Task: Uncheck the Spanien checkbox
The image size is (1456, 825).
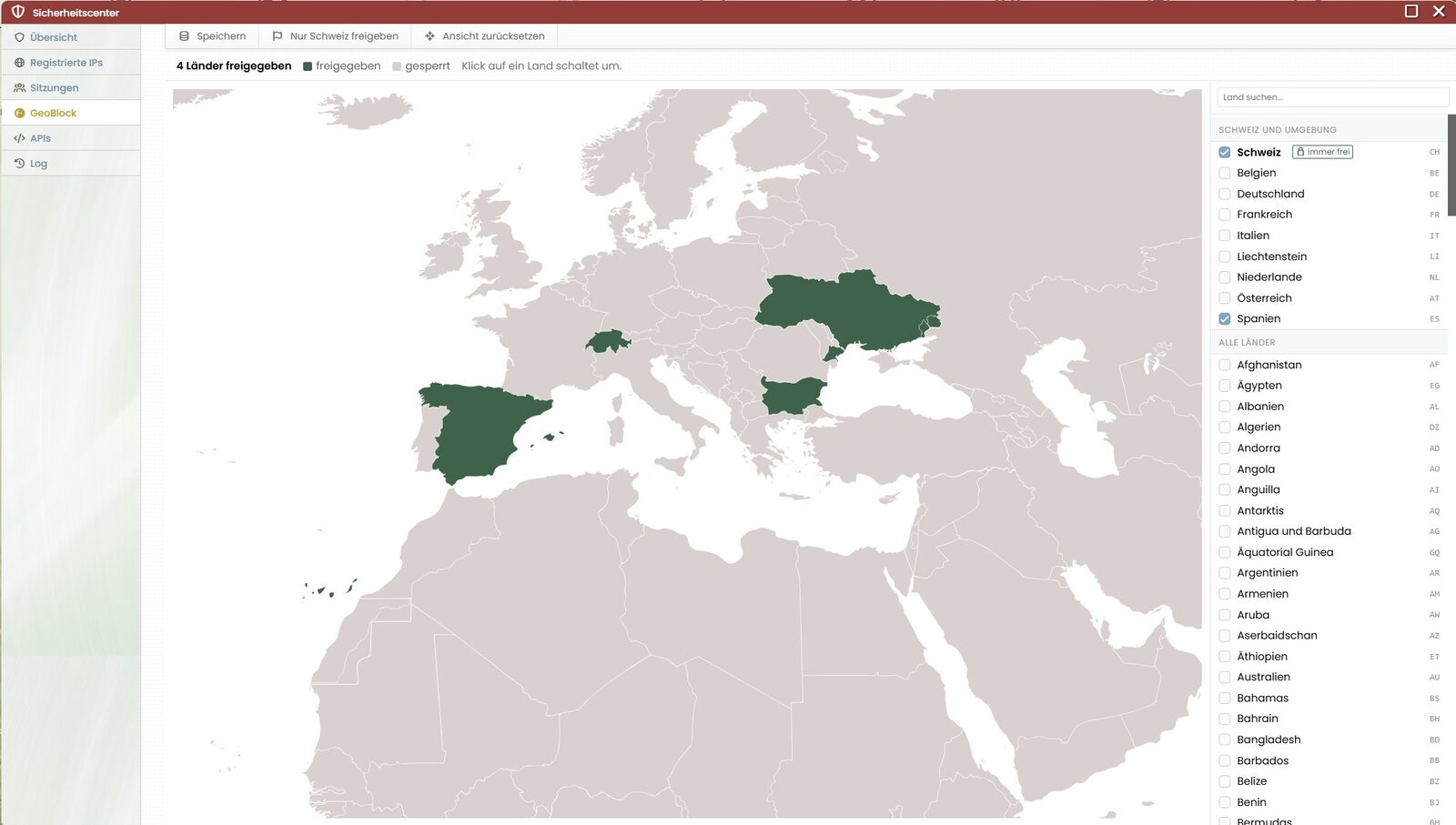Action: pos(1225,319)
